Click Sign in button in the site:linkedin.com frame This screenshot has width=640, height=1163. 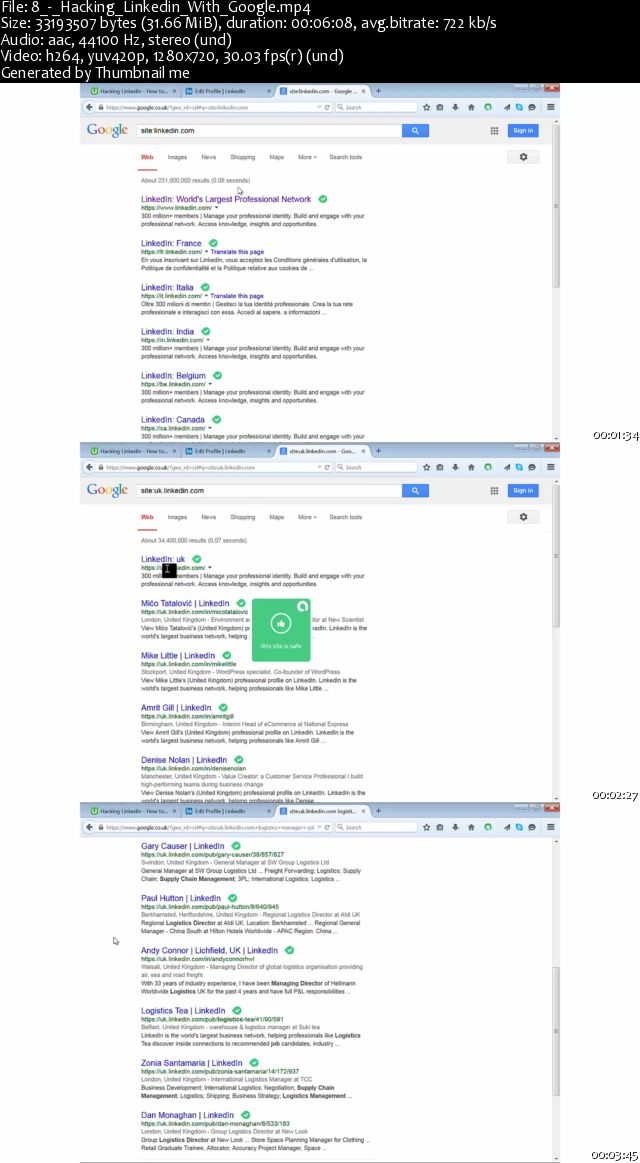click(523, 131)
